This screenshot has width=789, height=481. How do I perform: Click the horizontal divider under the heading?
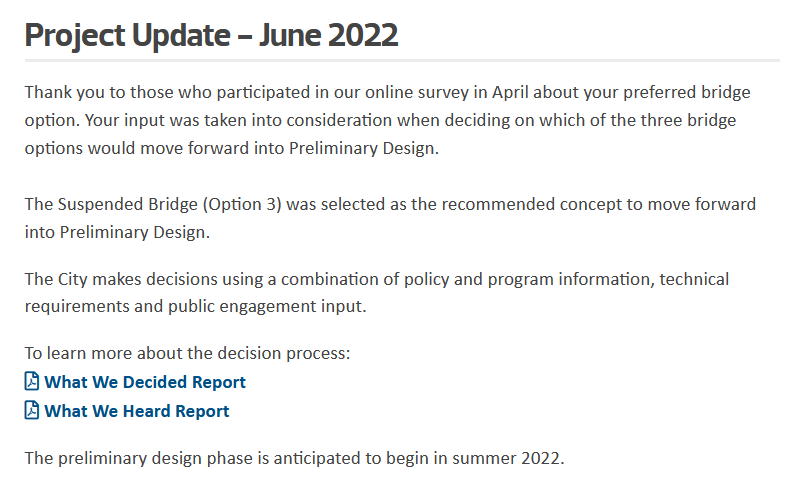pyautogui.click(x=402, y=60)
